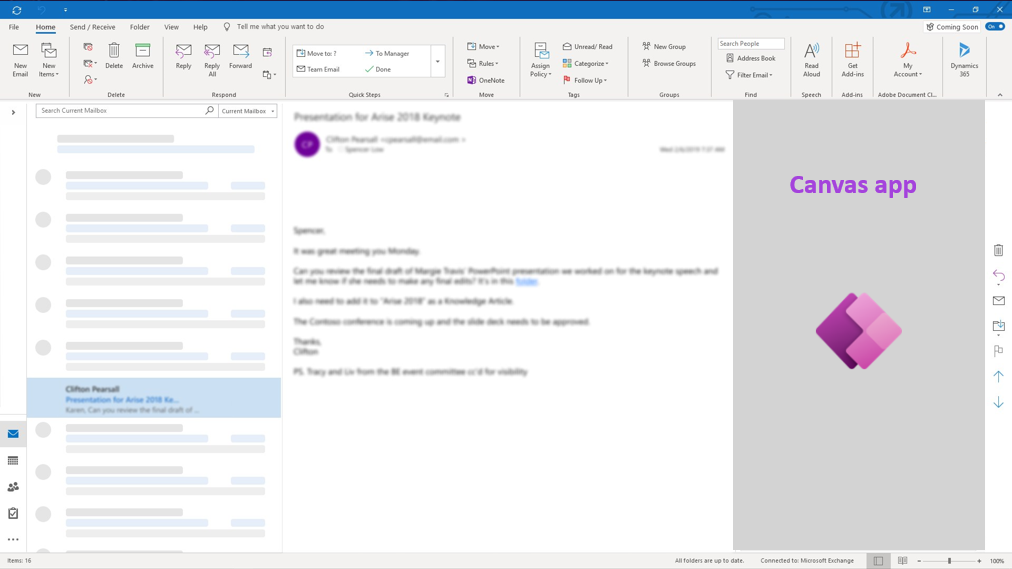Click the Search Current Mailbox field
This screenshot has width=1012, height=569.
click(x=126, y=110)
